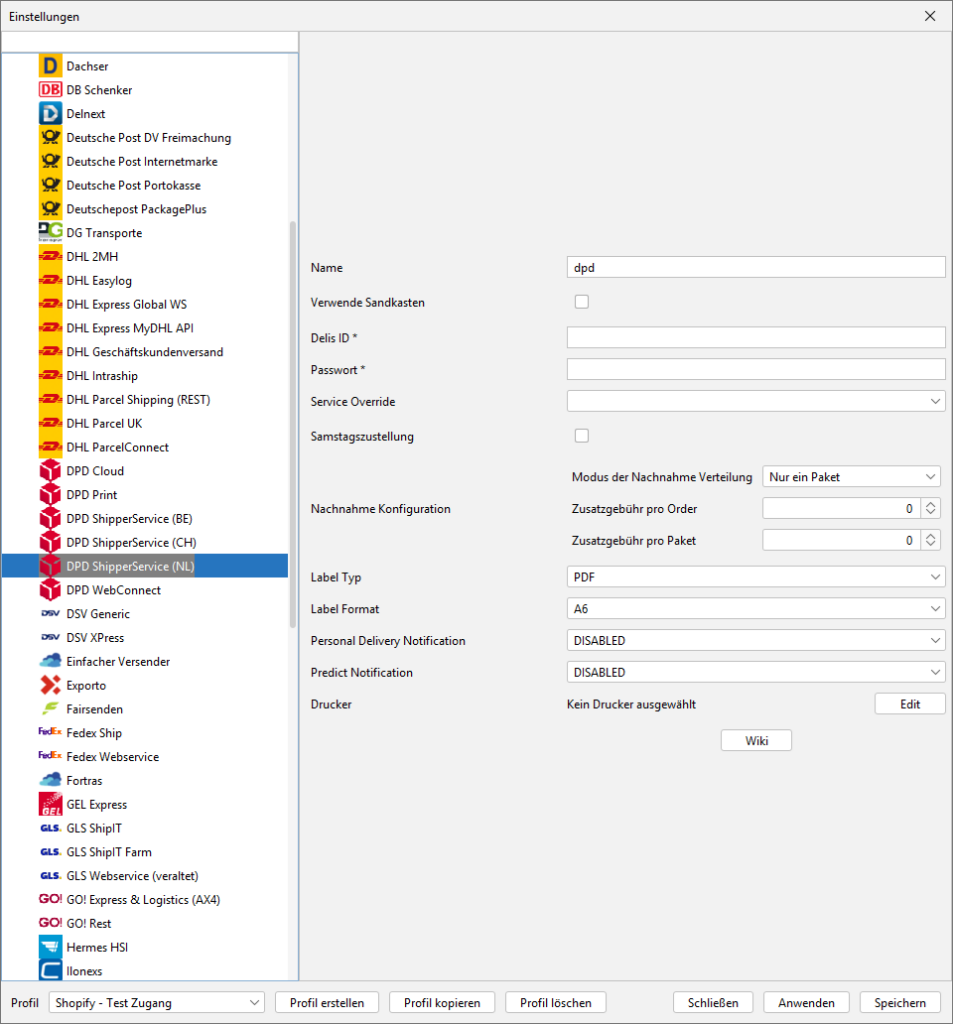Click the GEL Express red icon
Viewport: 953px width, 1024px height.
(x=50, y=804)
